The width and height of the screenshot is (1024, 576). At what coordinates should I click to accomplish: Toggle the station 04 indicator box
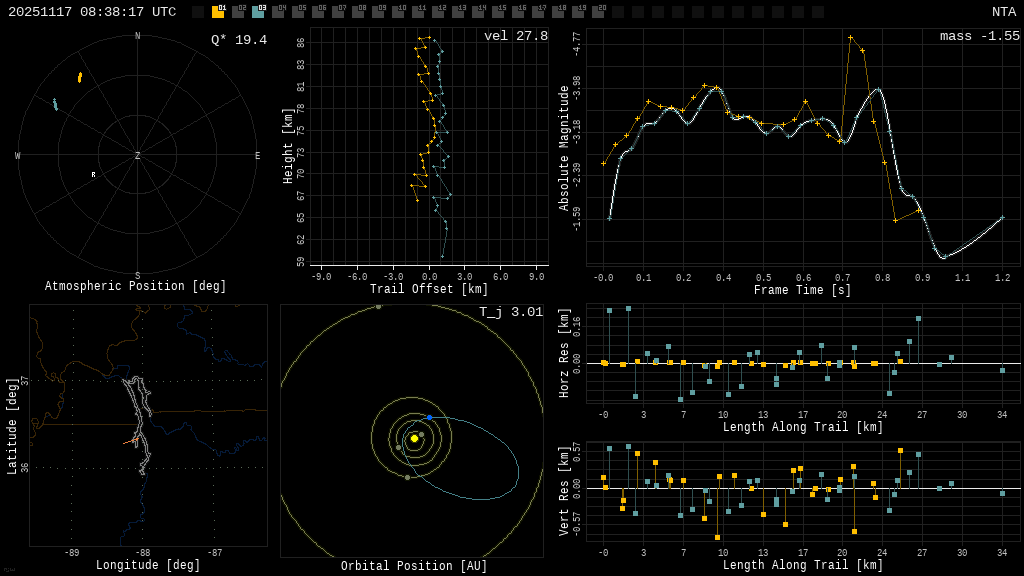pos(278,12)
